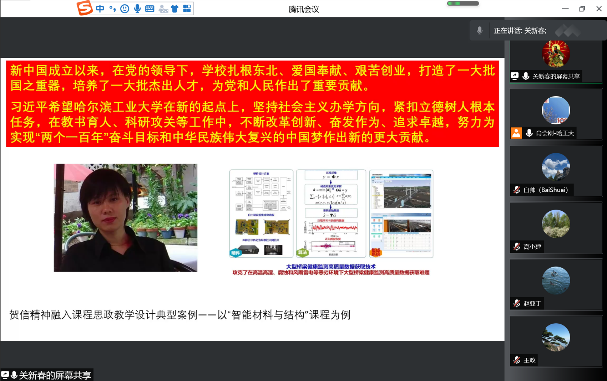Click the portrait photo in the shared slide

coord(125,218)
